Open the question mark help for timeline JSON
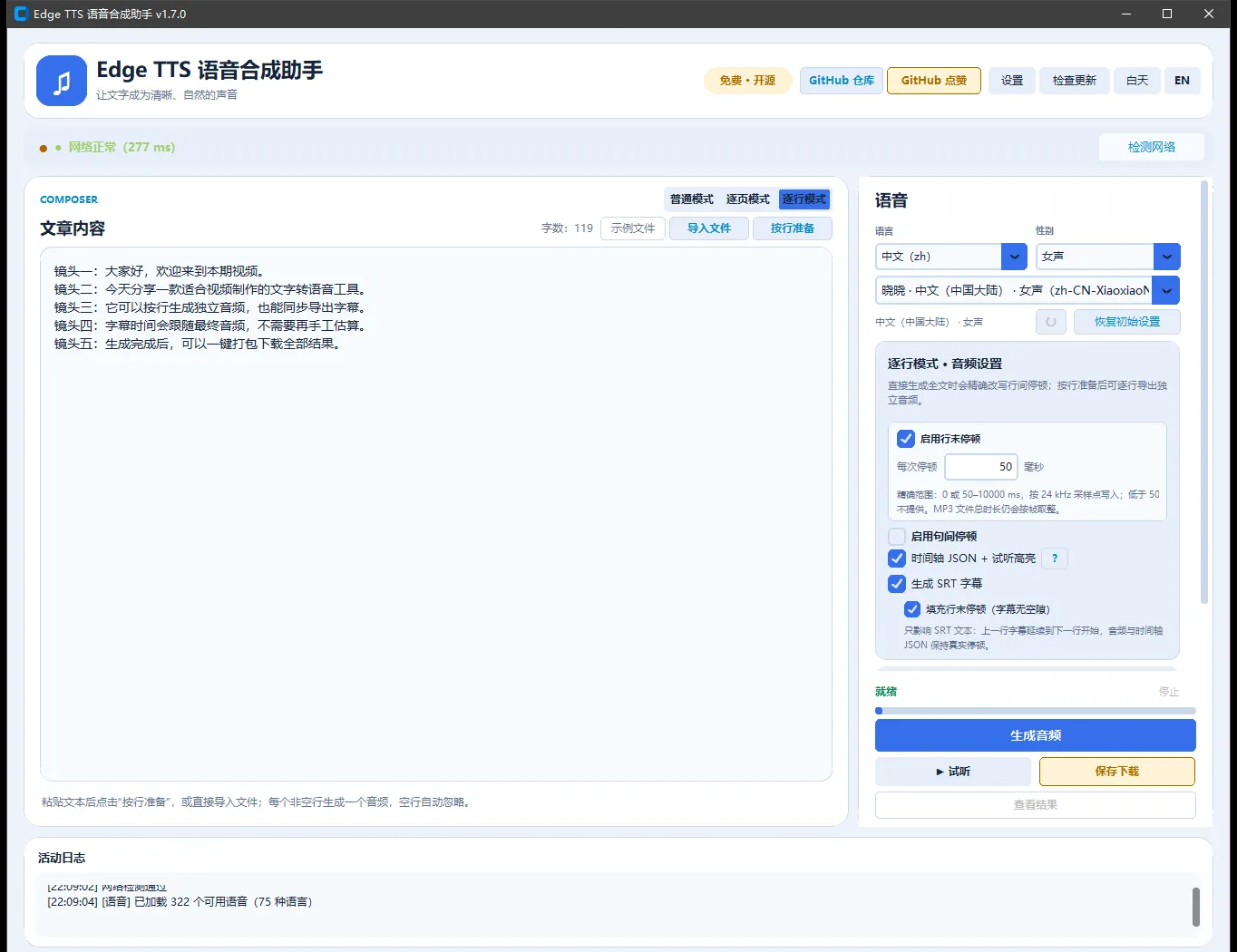 (x=1055, y=559)
